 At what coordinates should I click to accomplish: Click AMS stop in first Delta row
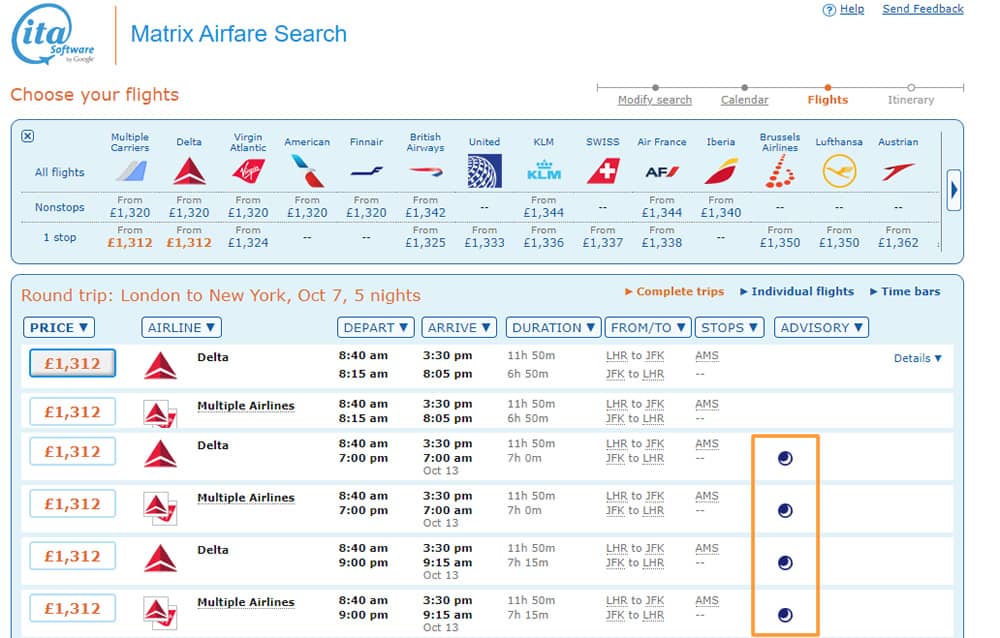coord(707,355)
